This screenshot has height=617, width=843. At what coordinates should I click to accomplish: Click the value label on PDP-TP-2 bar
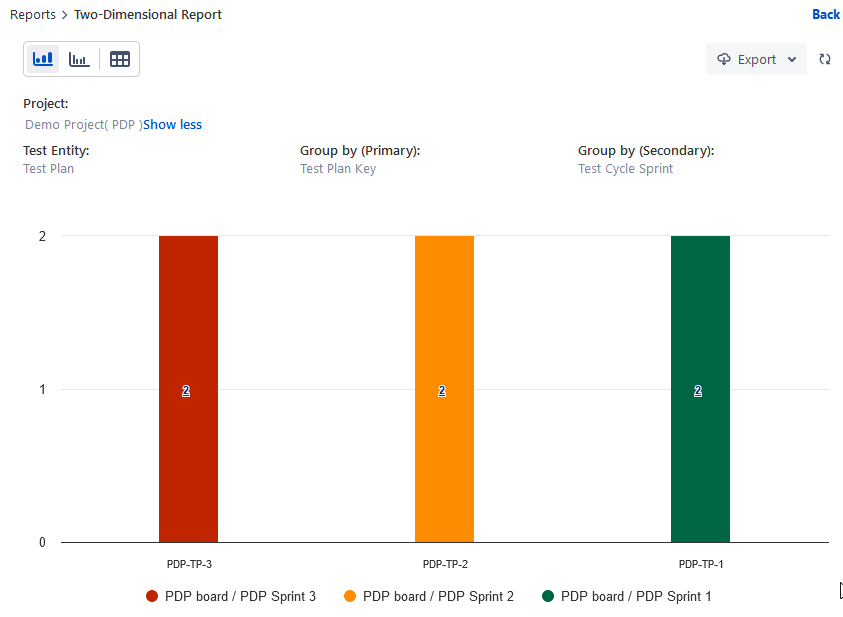click(x=442, y=391)
